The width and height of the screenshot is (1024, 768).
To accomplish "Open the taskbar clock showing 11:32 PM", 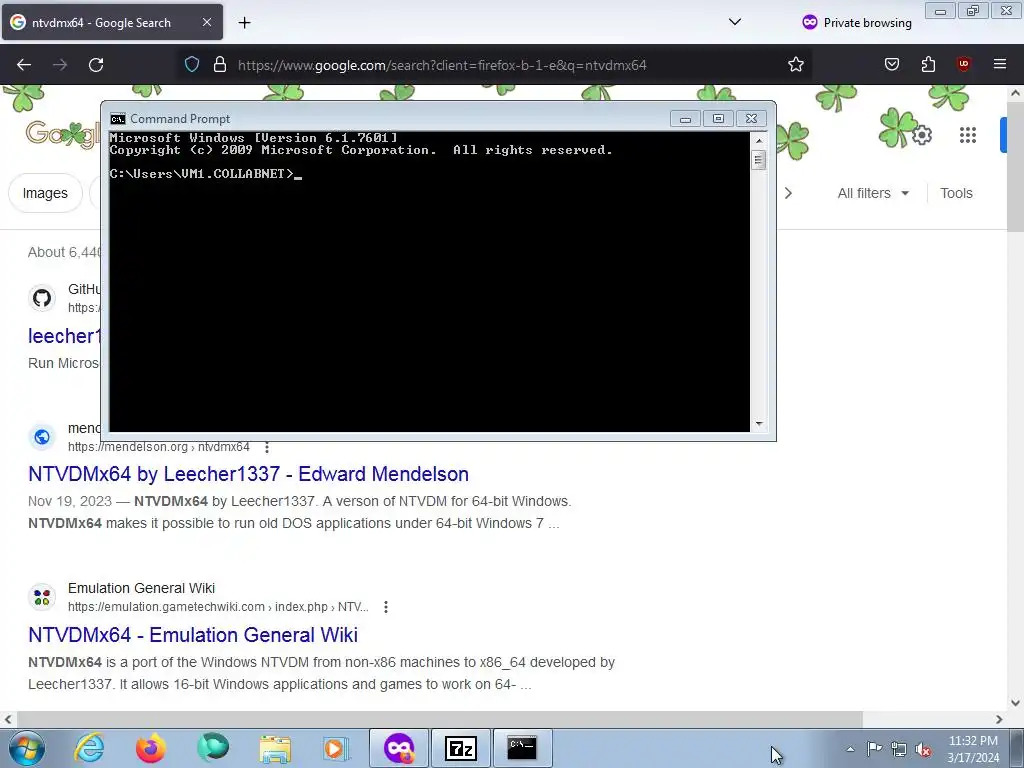I will (973, 749).
